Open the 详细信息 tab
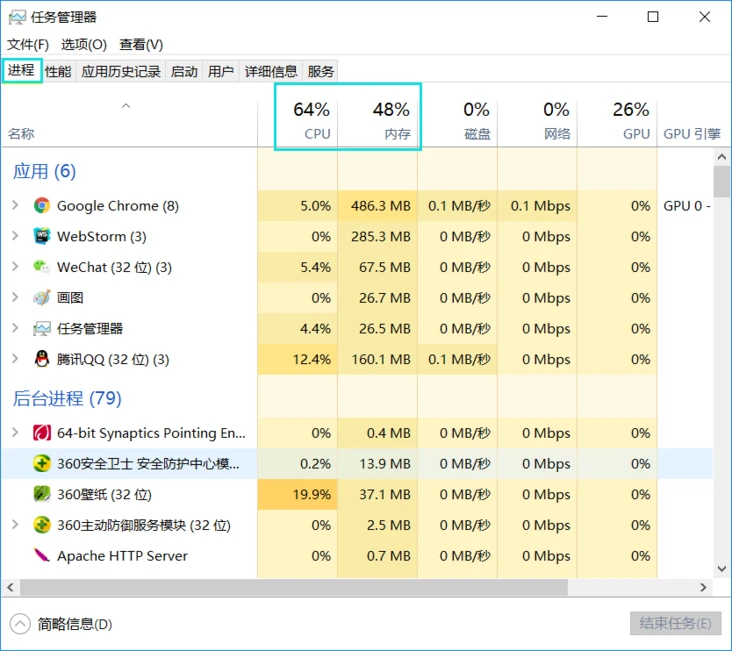Image resolution: width=732 pixels, height=651 pixels. (x=271, y=71)
